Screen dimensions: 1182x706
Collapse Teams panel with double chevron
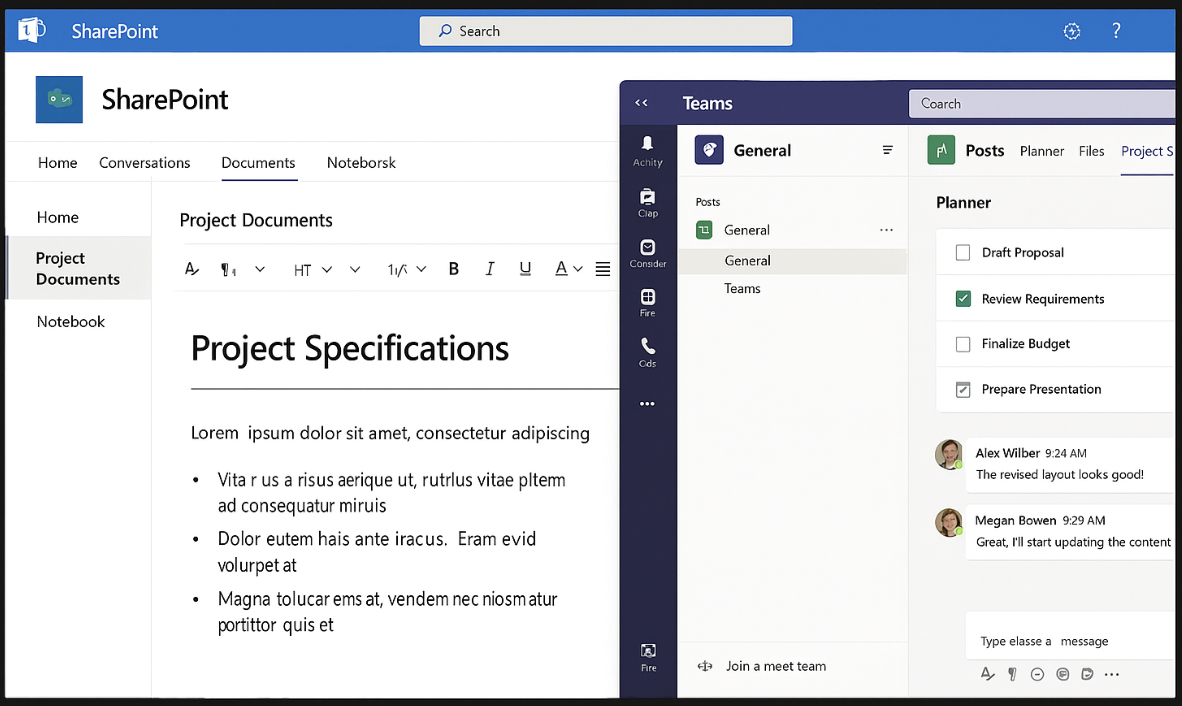(x=641, y=102)
